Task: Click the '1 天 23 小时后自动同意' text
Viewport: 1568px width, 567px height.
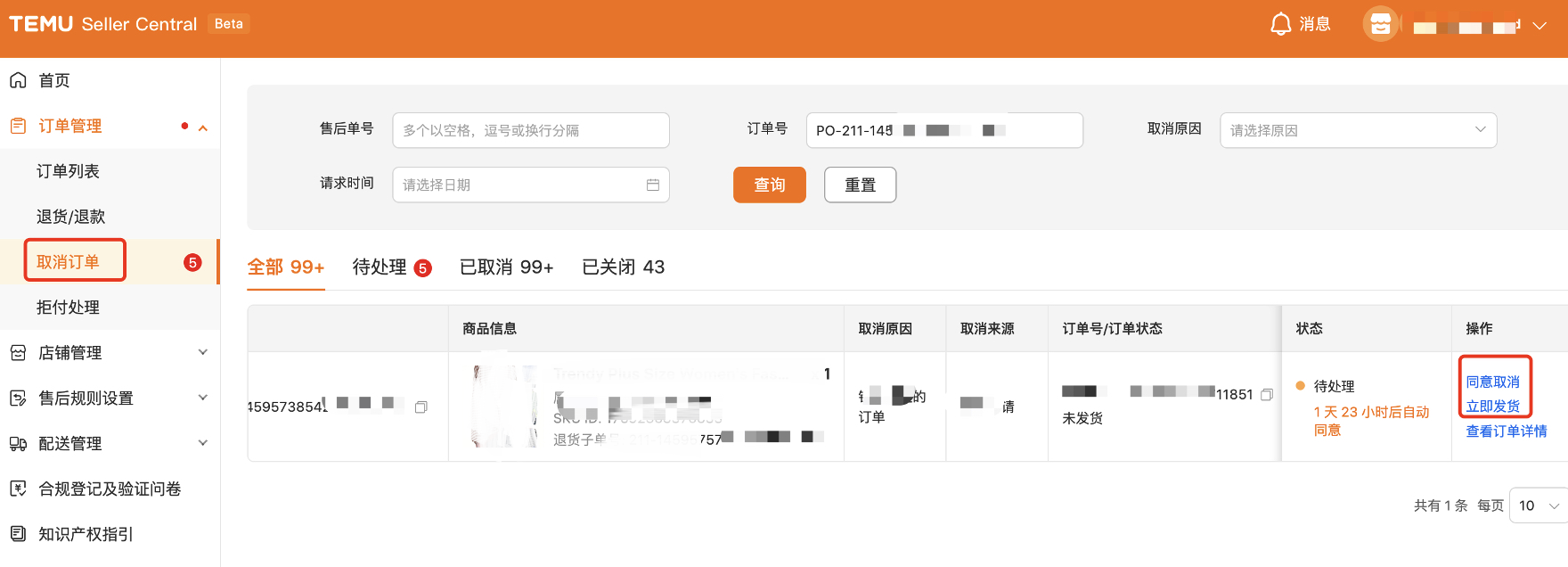Action: pos(1371,421)
